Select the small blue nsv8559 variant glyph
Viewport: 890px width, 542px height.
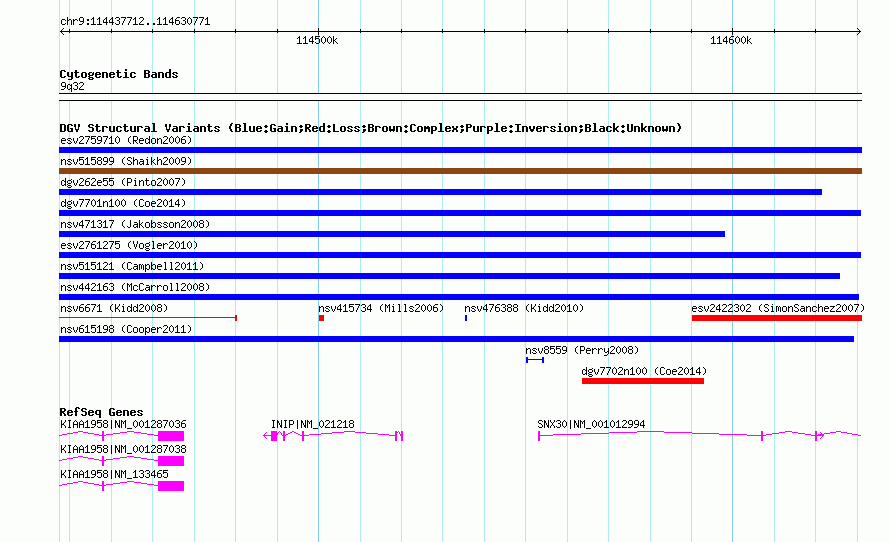[535, 360]
